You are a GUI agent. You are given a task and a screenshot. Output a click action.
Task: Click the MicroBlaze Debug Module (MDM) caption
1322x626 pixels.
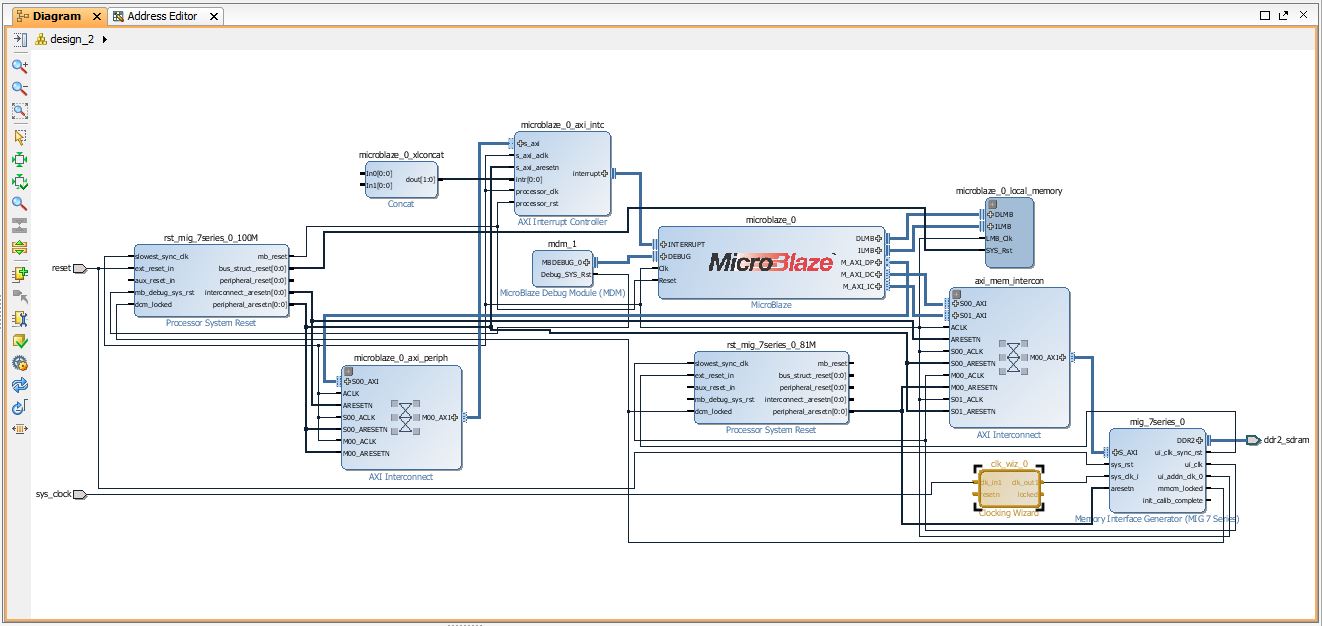(x=562, y=293)
